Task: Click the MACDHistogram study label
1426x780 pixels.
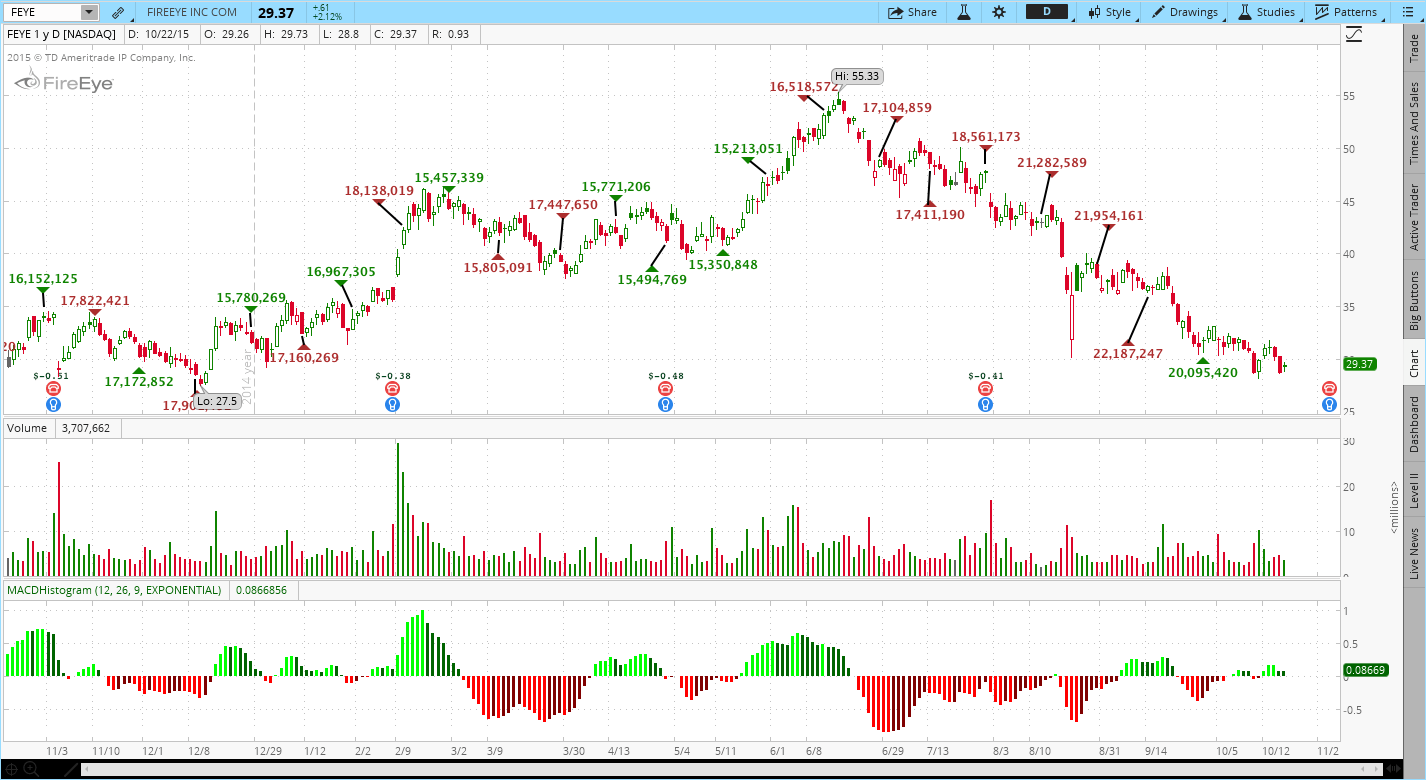Action: click(x=114, y=590)
